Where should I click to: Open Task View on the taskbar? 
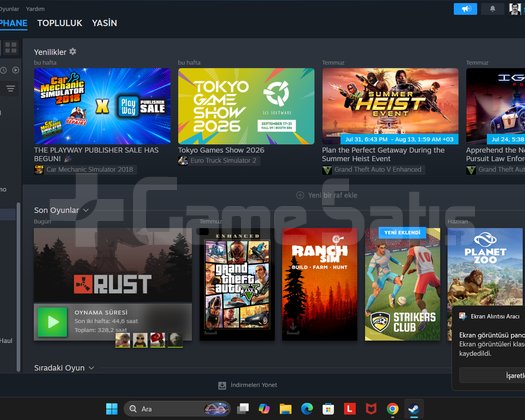pos(243,409)
